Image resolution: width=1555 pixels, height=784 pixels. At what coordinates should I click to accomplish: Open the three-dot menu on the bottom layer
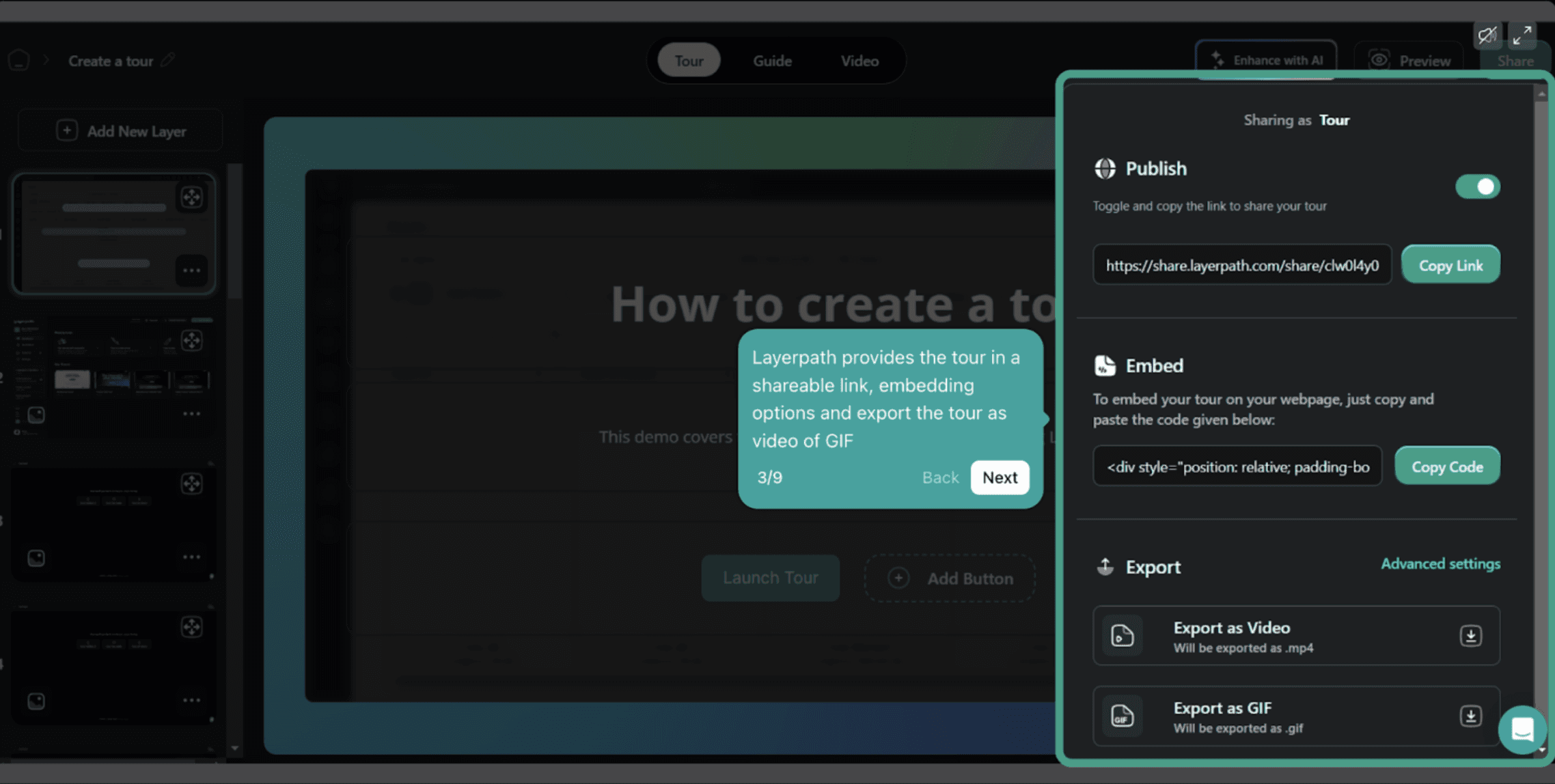coord(191,699)
